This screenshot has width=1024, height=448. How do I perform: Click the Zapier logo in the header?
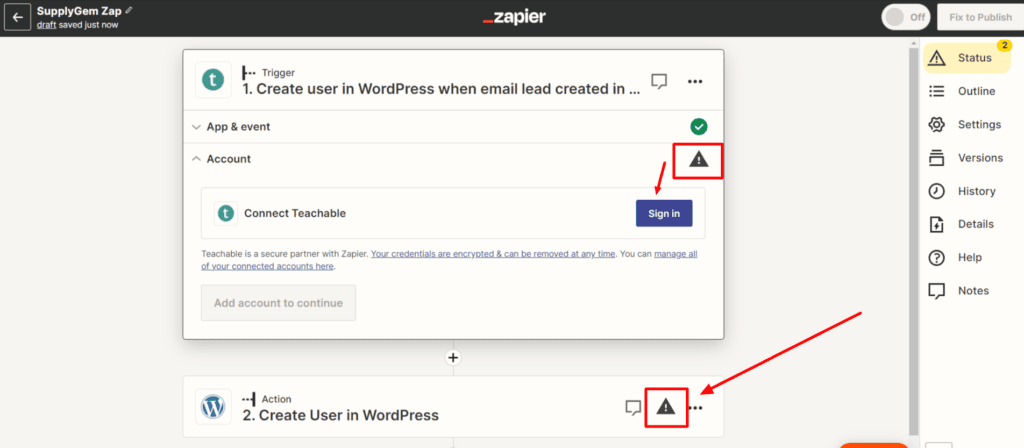pos(514,18)
